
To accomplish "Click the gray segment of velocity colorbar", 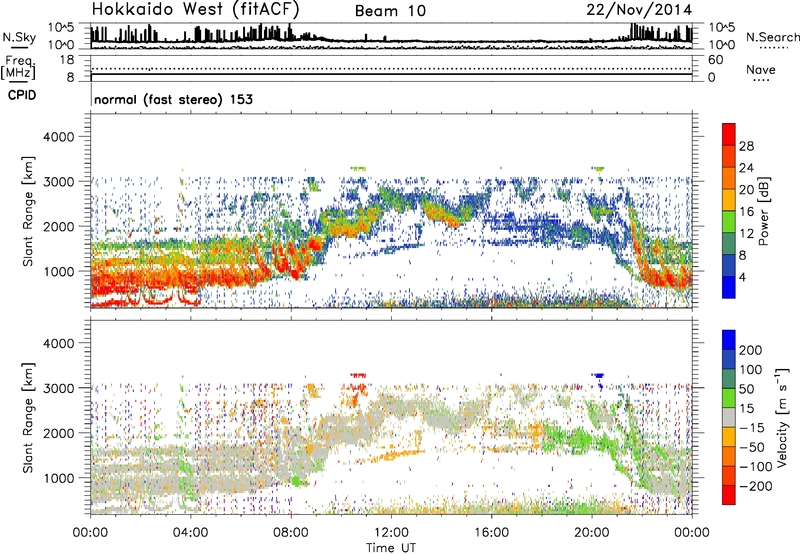I will (729, 417).
